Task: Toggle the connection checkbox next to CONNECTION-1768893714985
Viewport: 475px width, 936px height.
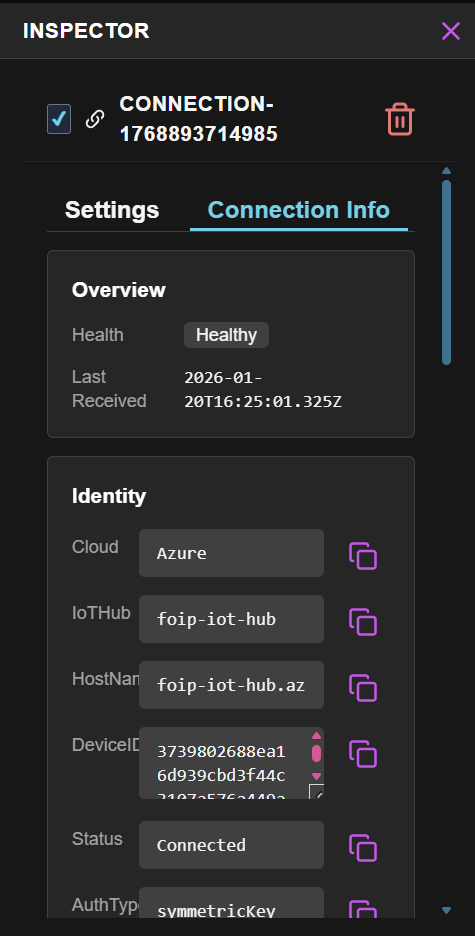Action: point(59,119)
